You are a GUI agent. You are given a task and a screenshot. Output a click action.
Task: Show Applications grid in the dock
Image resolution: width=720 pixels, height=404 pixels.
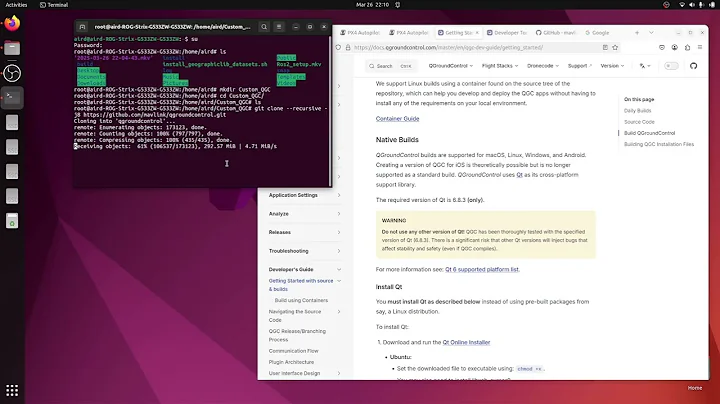12,391
